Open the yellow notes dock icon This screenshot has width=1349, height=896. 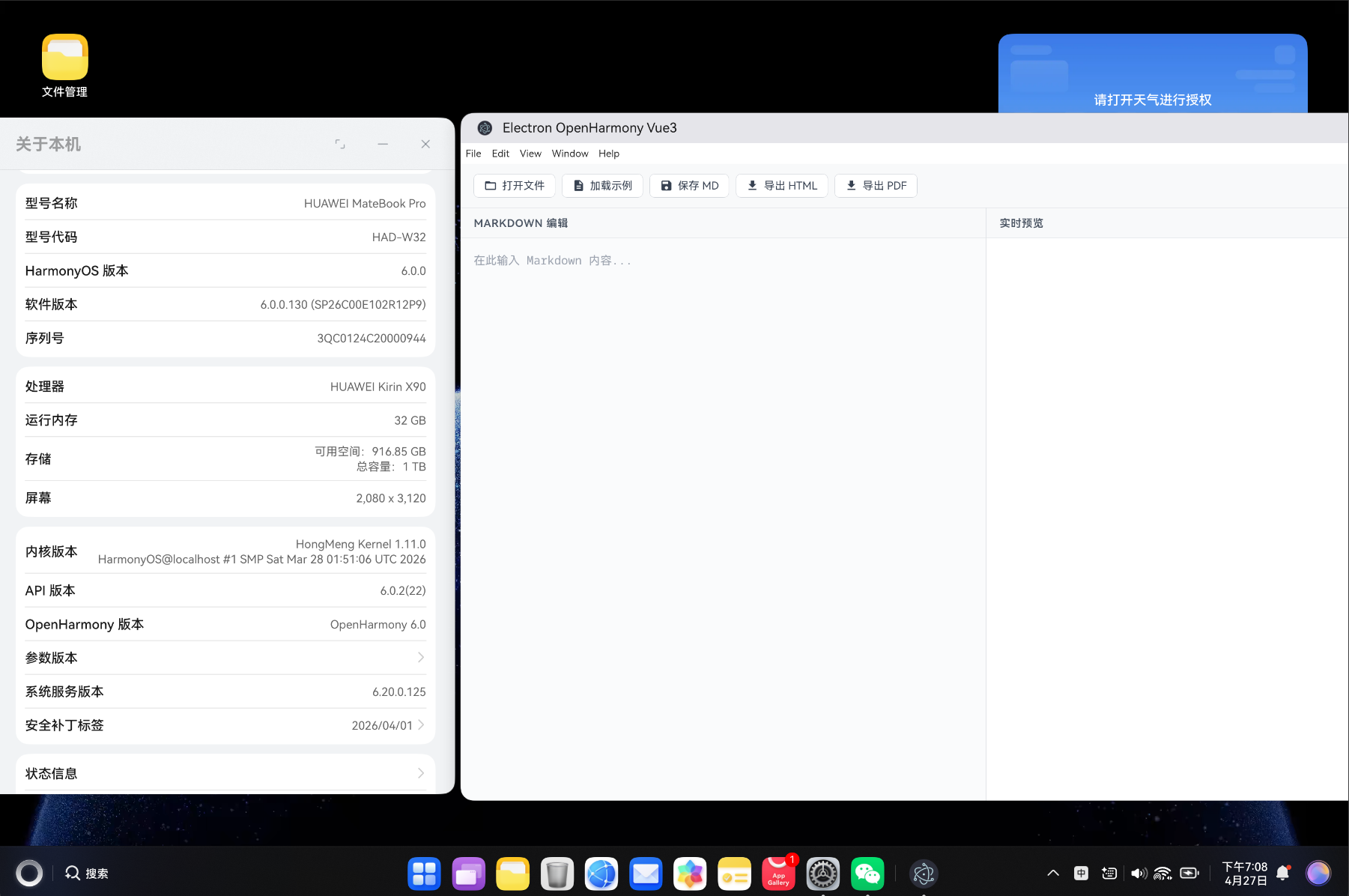click(734, 874)
